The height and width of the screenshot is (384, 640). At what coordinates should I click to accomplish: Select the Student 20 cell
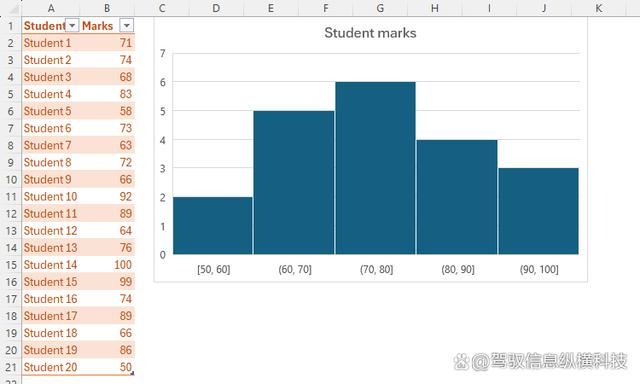(x=50, y=367)
